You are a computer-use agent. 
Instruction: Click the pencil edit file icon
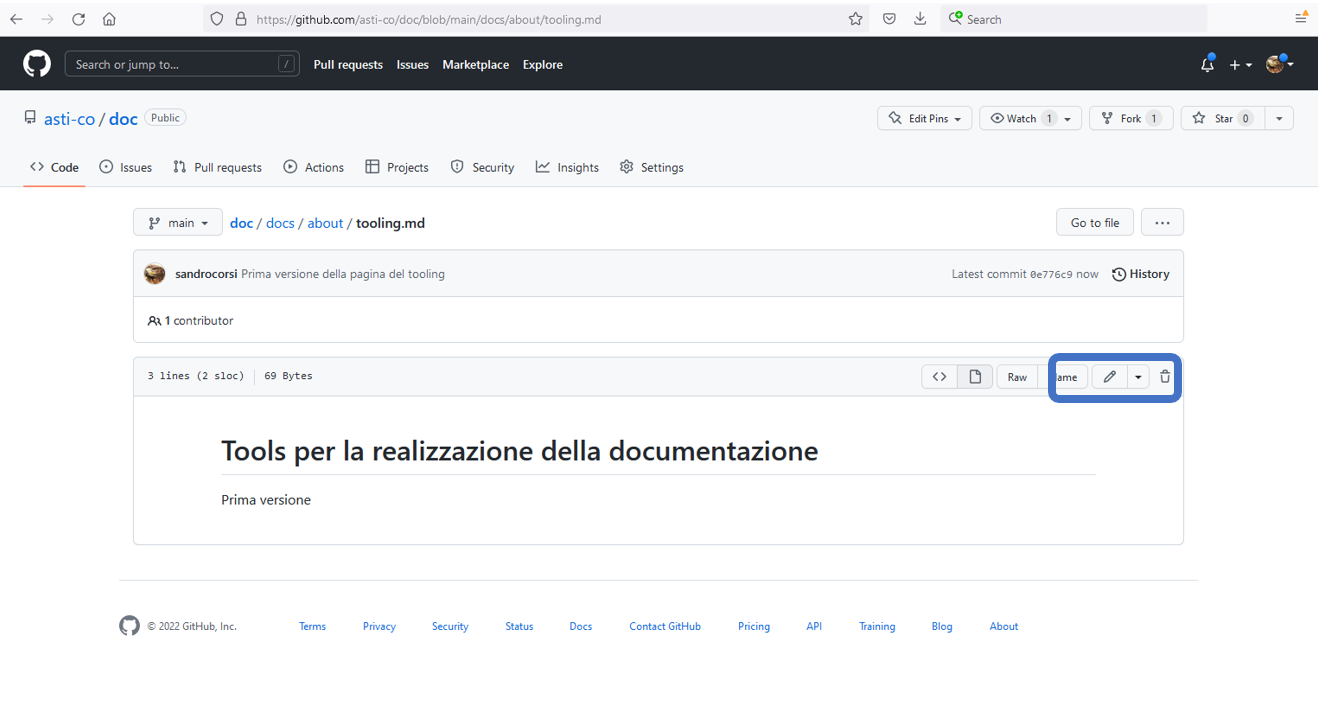click(x=1109, y=377)
